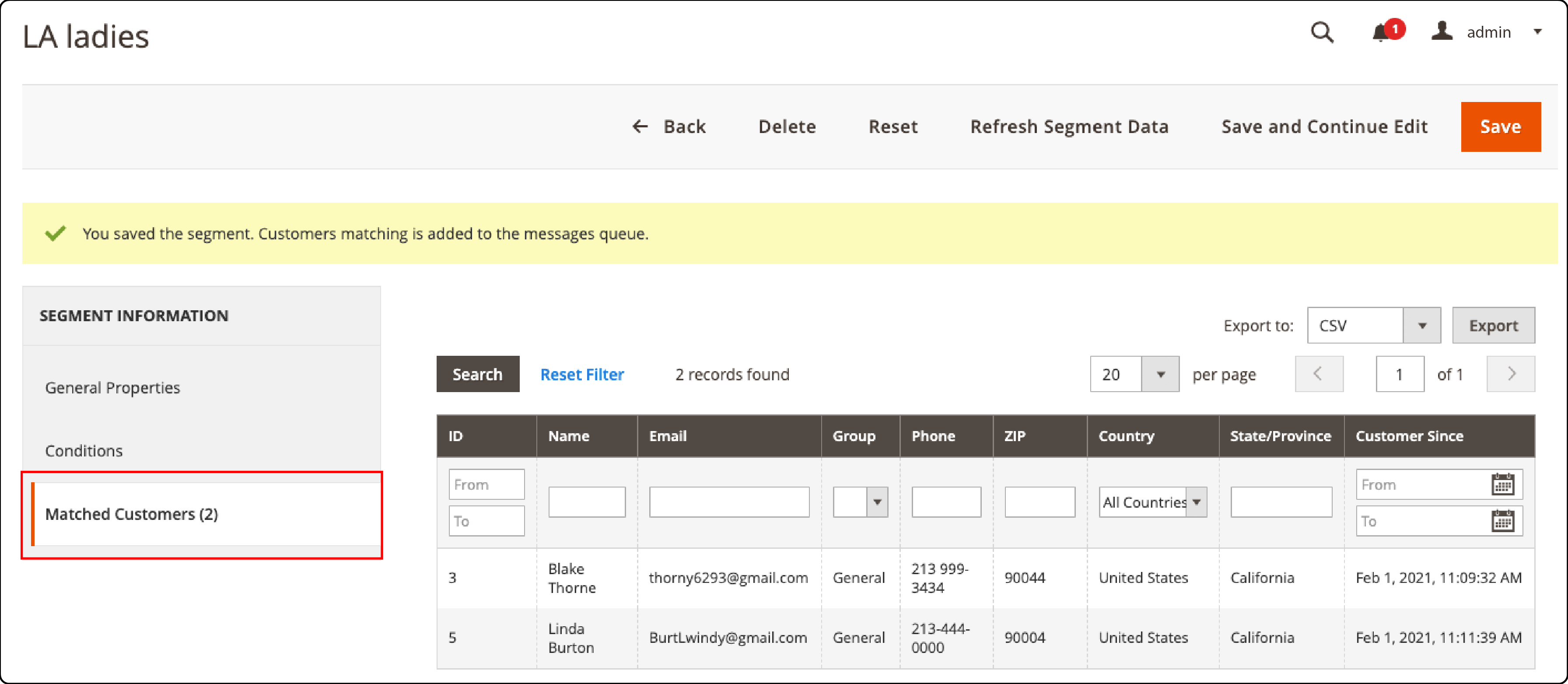Screen dimensions: 1568x684
Task: Click email thorny6293@gmail.com
Action: pyautogui.click(x=728, y=578)
